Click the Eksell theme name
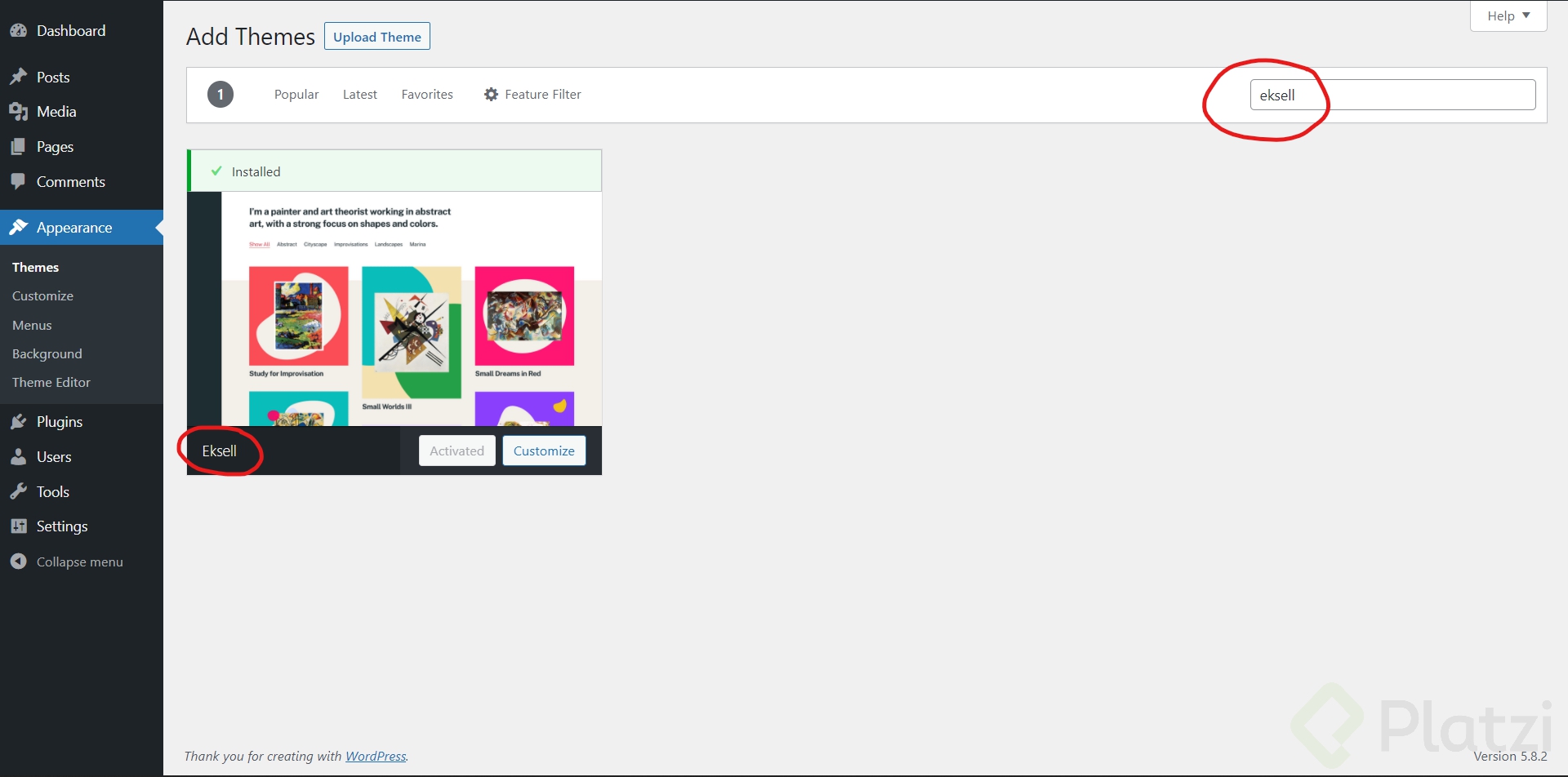The width and height of the screenshot is (1568, 777). (x=220, y=451)
